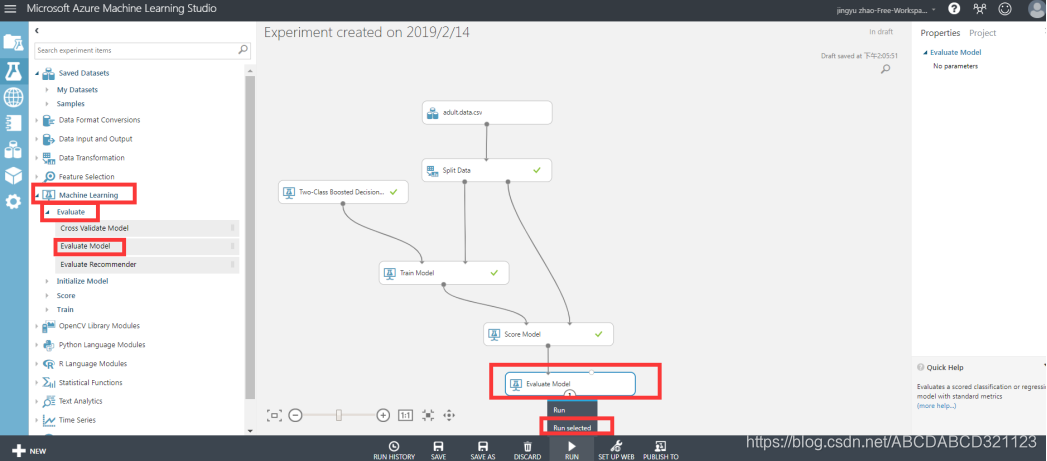Collapse the module palette with the chevron
This screenshot has width=1047, height=461.
(x=37, y=30)
